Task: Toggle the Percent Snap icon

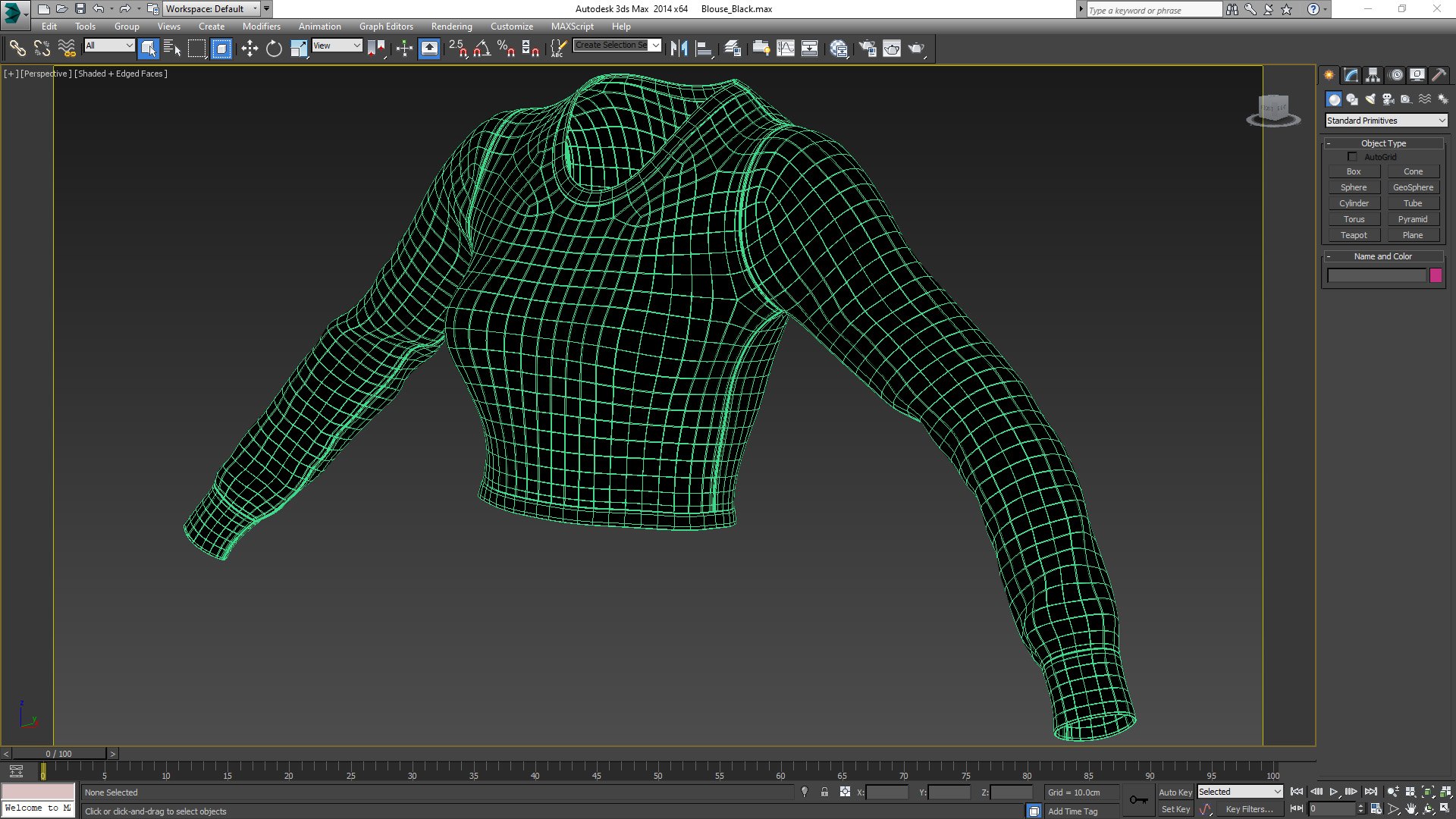Action: coord(506,49)
